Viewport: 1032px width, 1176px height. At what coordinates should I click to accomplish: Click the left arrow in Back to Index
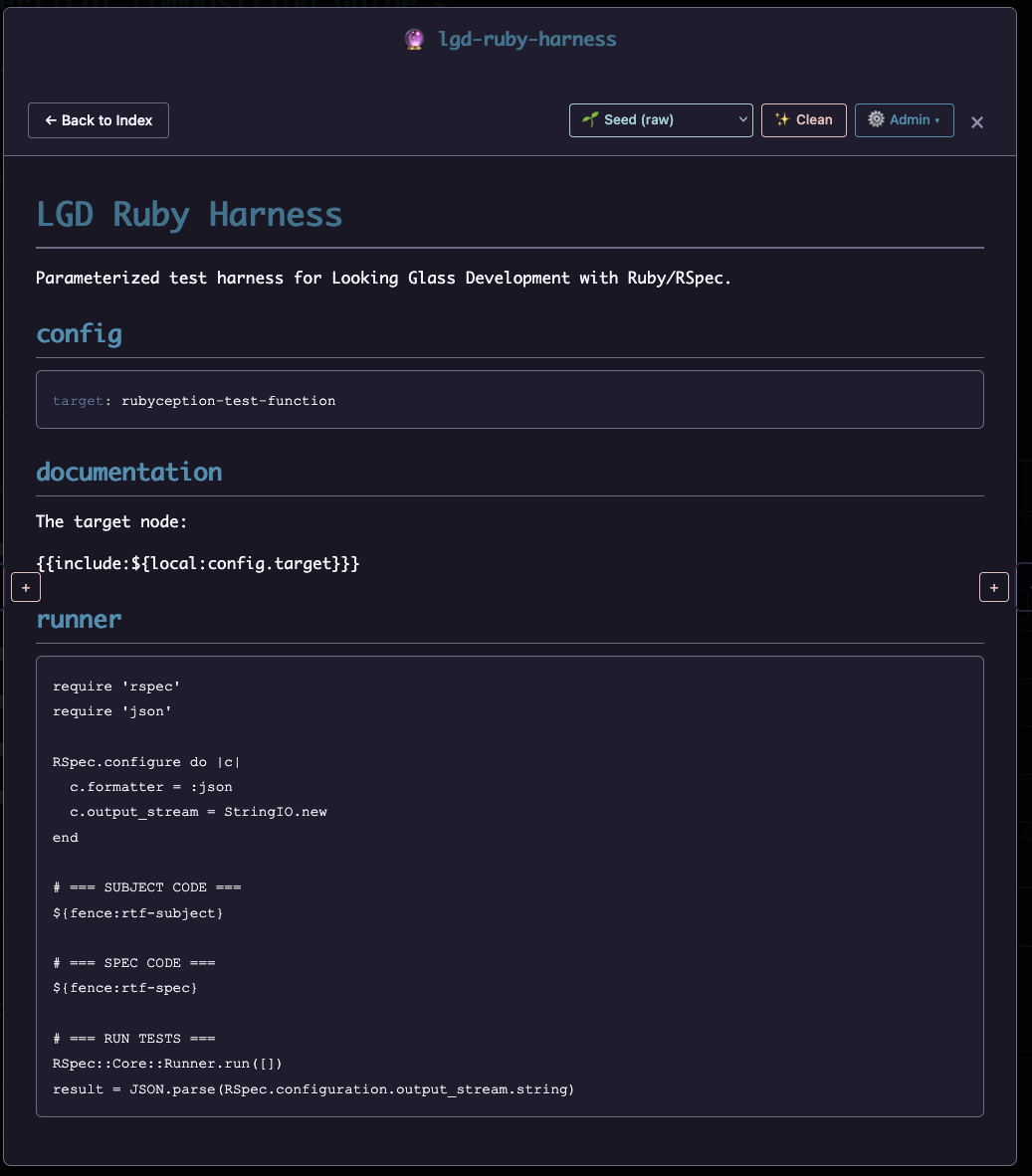pyautogui.click(x=51, y=120)
